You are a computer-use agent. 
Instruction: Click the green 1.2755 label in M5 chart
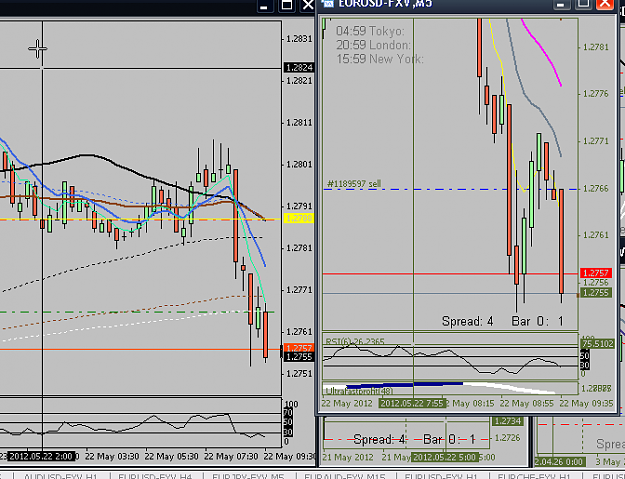coord(596,293)
